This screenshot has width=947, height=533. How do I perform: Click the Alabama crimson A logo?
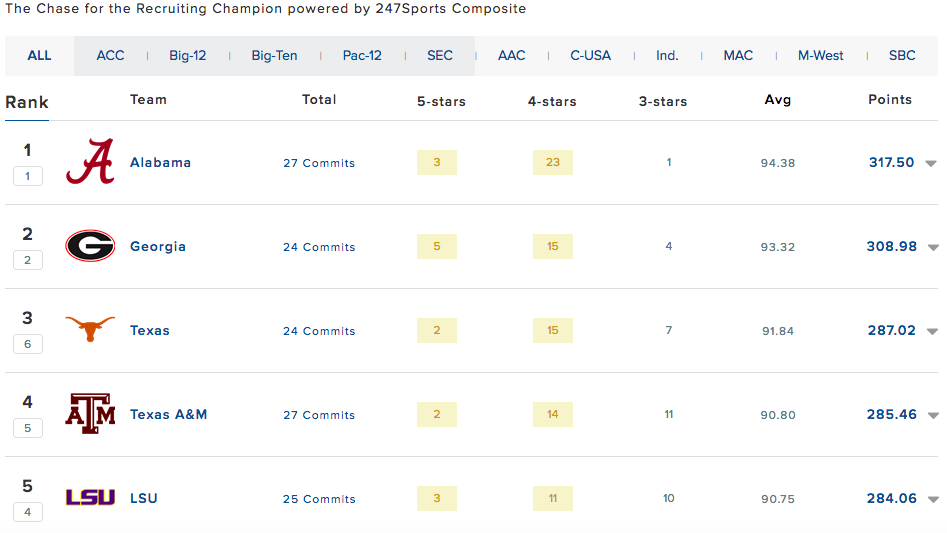click(x=90, y=162)
